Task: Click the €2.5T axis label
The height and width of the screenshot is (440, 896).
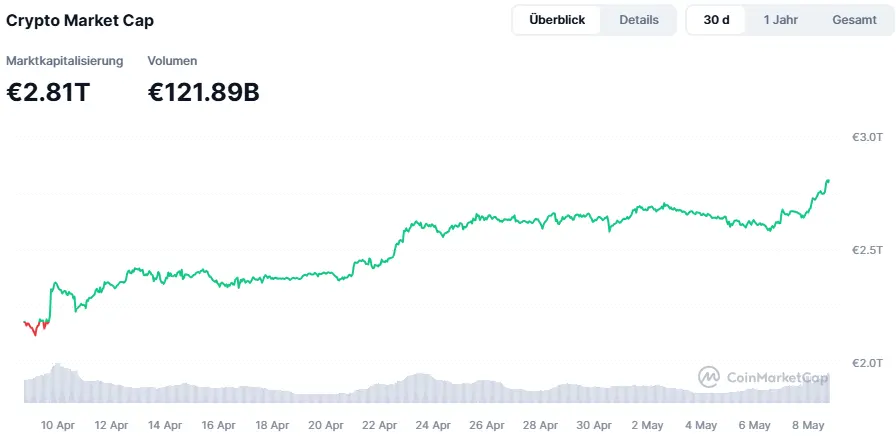Action: pyautogui.click(x=866, y=249)
